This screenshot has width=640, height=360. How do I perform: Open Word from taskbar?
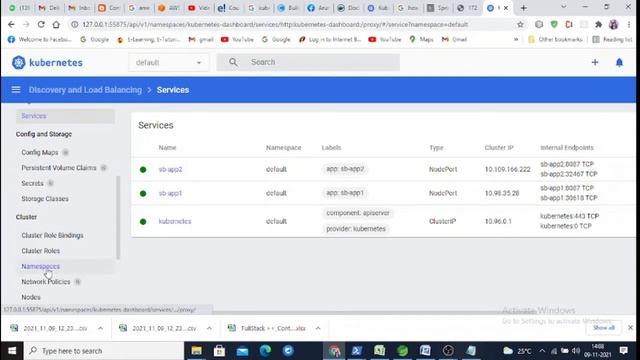click(x=425, y=351)
